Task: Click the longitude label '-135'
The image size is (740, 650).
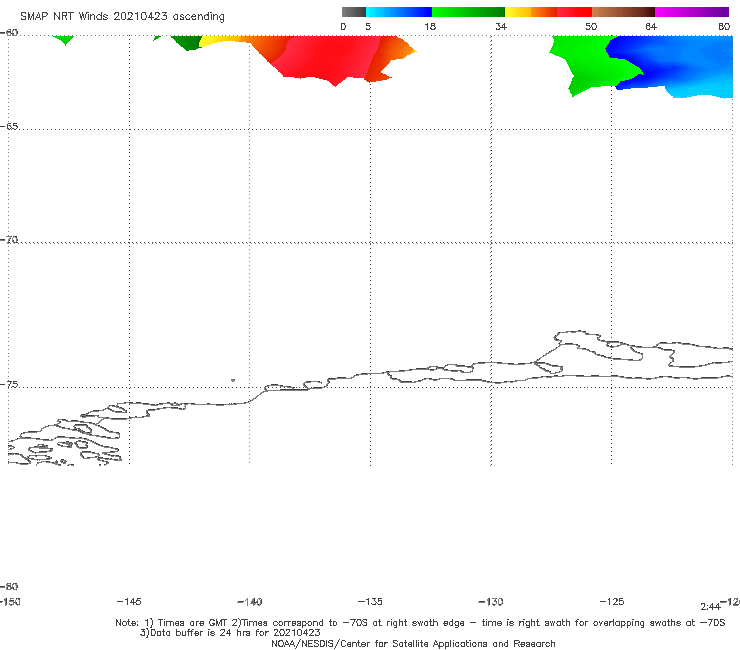Action: pyautogui.click(x=370, y=601)
